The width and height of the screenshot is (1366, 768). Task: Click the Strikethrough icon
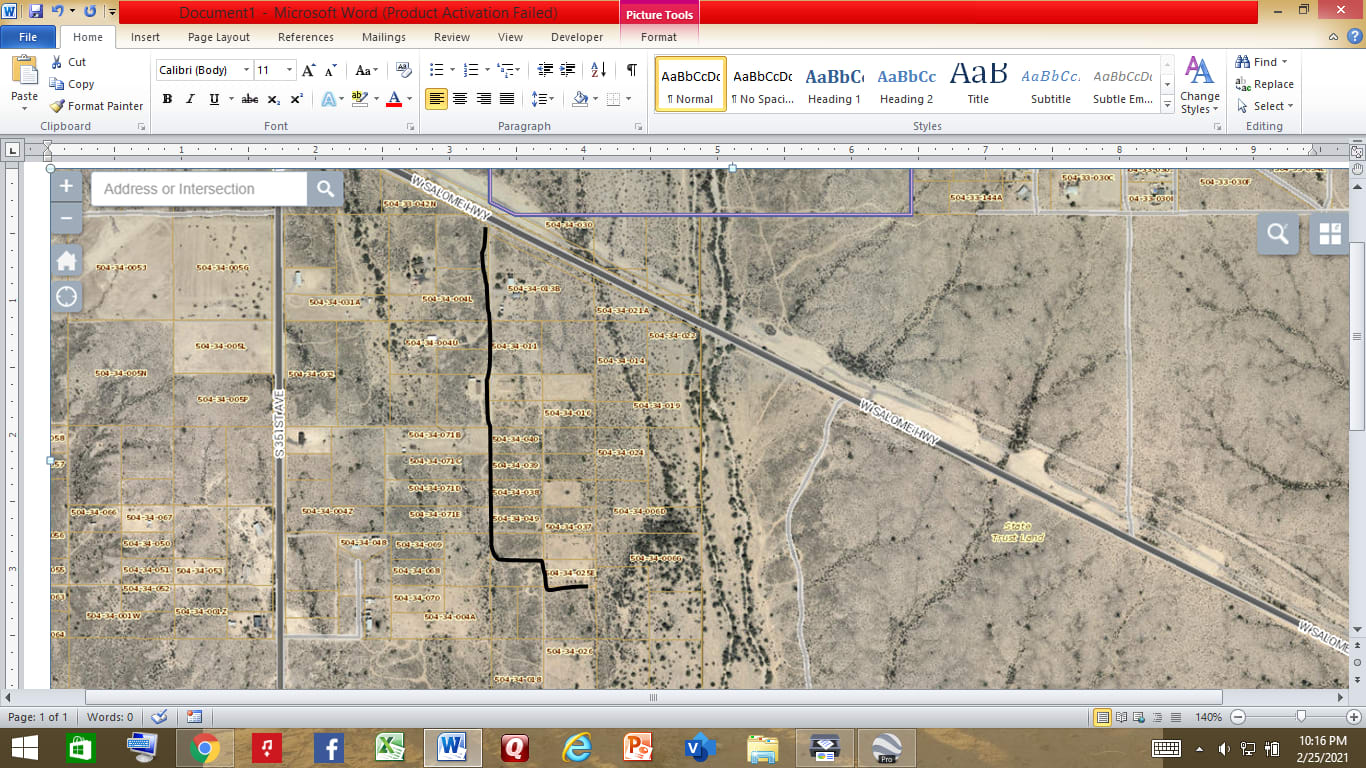pyautogui.click(x=250, y=99)
